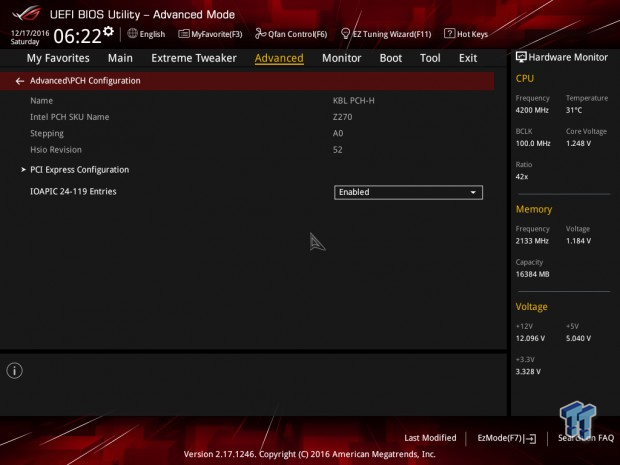Click the 2133 MHz memory frequency

click(532, 241)
